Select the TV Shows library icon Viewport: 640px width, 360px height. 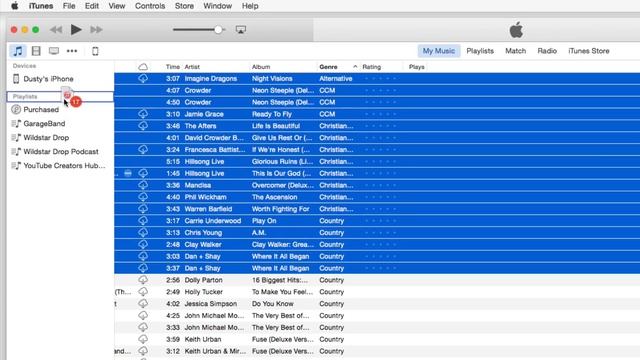[54, 51]
